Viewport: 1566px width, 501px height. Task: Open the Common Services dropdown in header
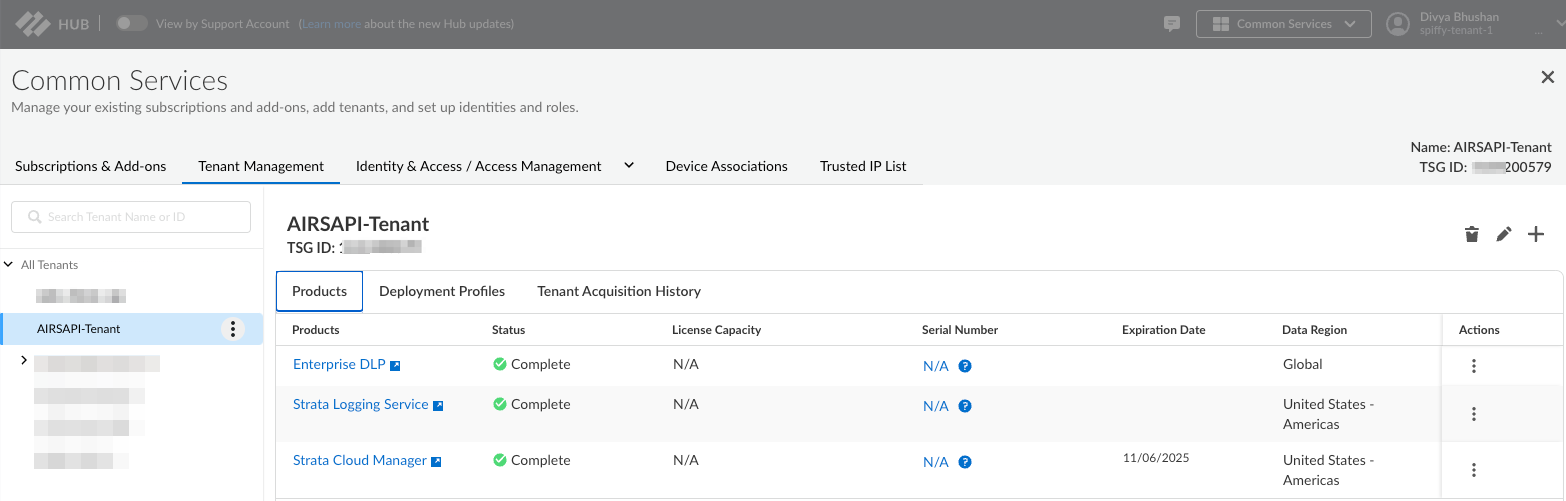coord(1283,24)
